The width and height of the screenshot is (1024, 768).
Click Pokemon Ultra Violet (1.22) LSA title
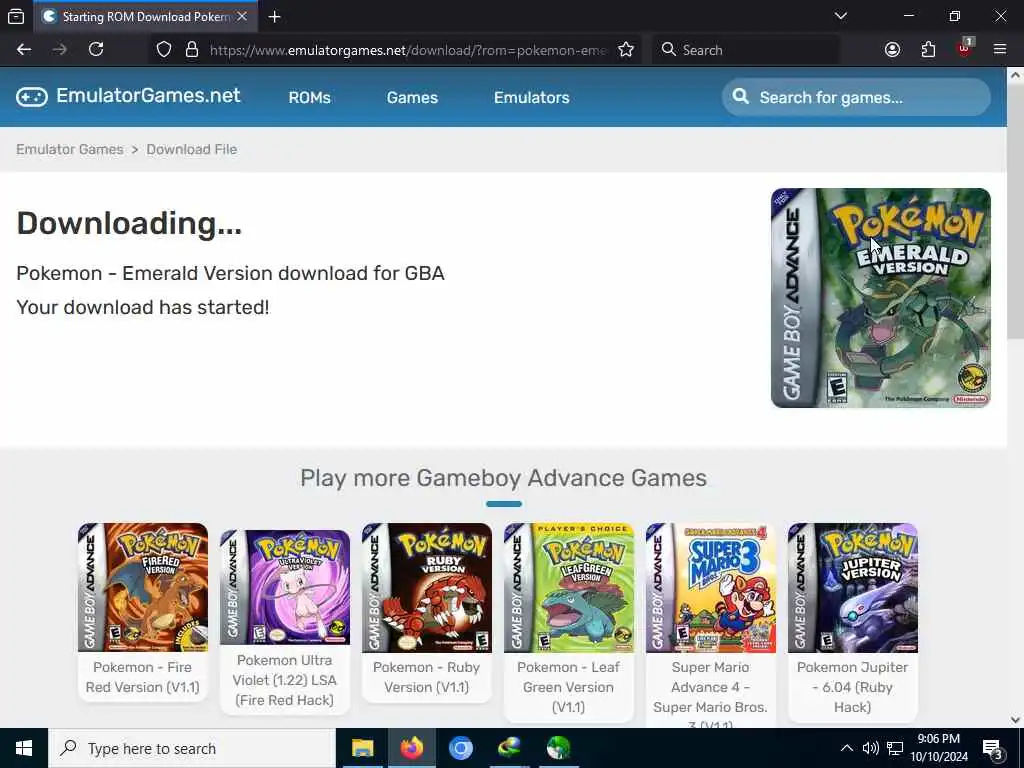pyautogui.click(x=285, y=680)
